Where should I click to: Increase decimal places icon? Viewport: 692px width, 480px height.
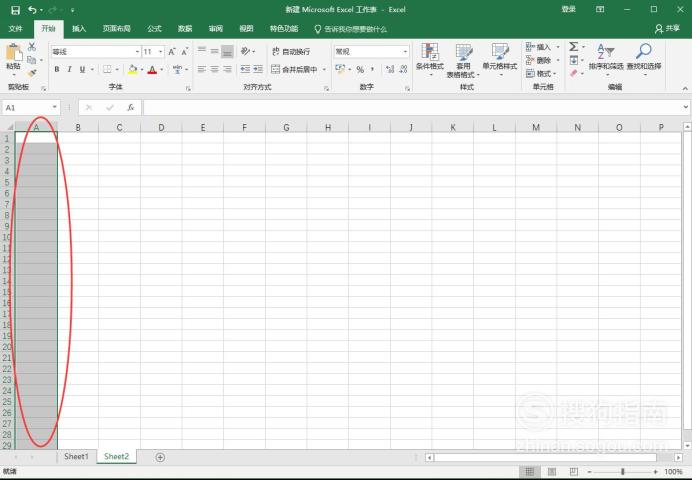click(x=390, y=69)
